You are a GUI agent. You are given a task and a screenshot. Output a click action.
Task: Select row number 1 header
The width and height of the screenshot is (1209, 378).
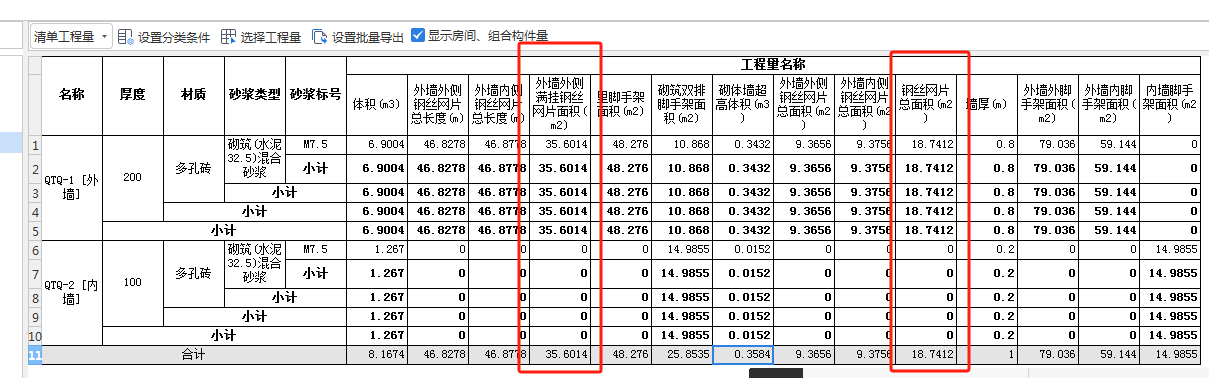34,145
